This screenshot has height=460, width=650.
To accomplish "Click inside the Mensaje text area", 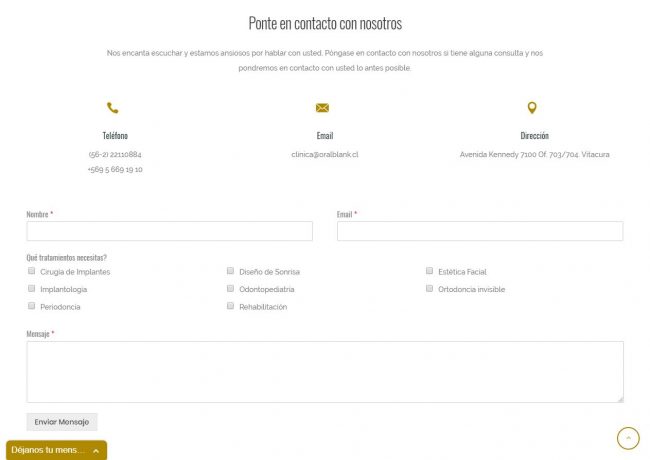I will tap(324, 371).
